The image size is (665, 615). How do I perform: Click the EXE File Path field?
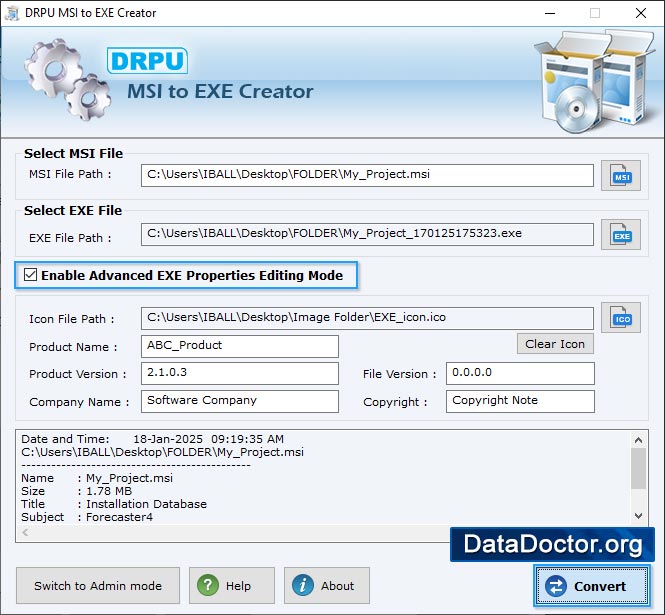coord(367,235)
